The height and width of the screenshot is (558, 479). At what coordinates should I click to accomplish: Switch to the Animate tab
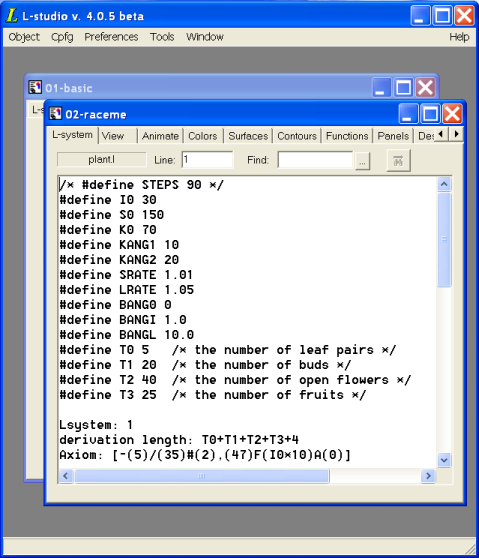(160, 136)
